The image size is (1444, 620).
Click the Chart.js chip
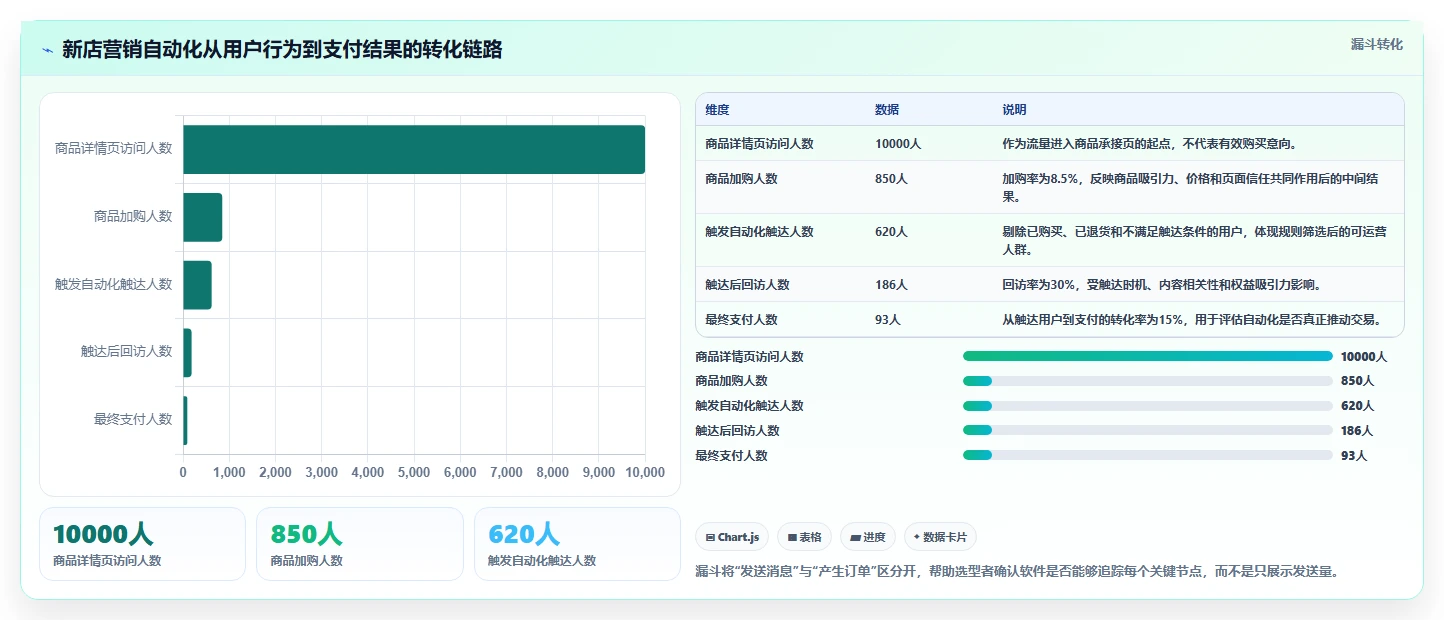click(732, 537)
